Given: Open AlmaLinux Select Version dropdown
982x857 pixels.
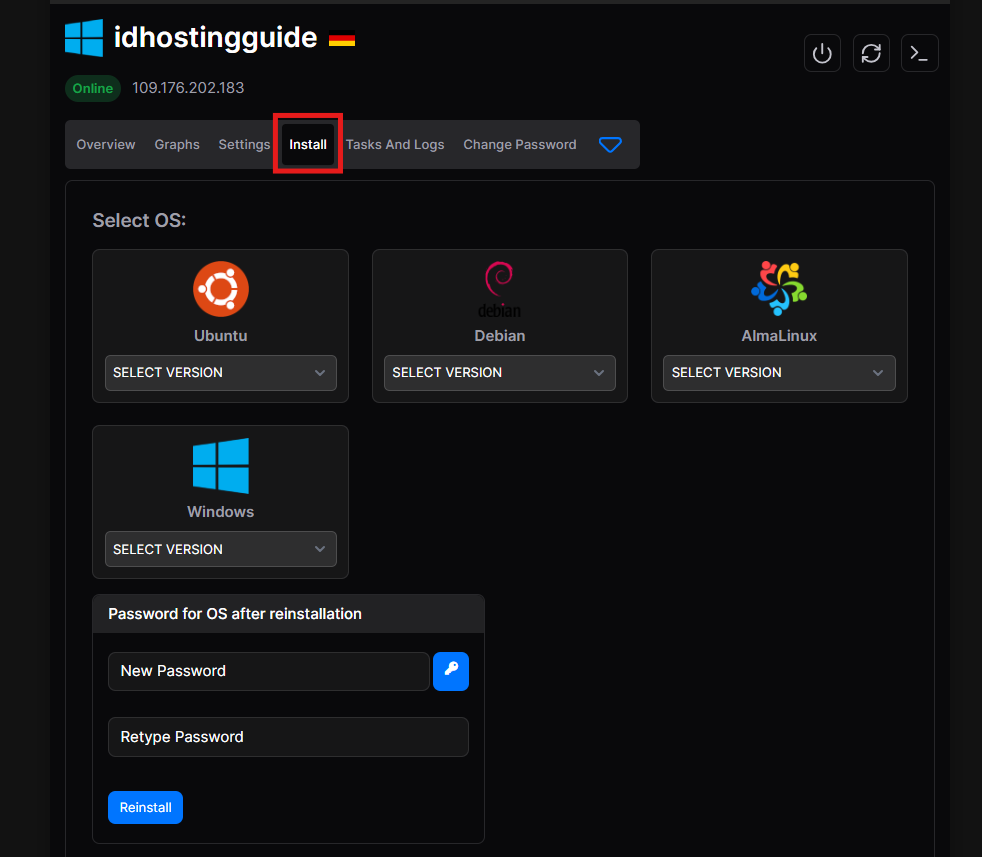Looking at the screenshot, I should pyautogui.click(x=779, y=373).
